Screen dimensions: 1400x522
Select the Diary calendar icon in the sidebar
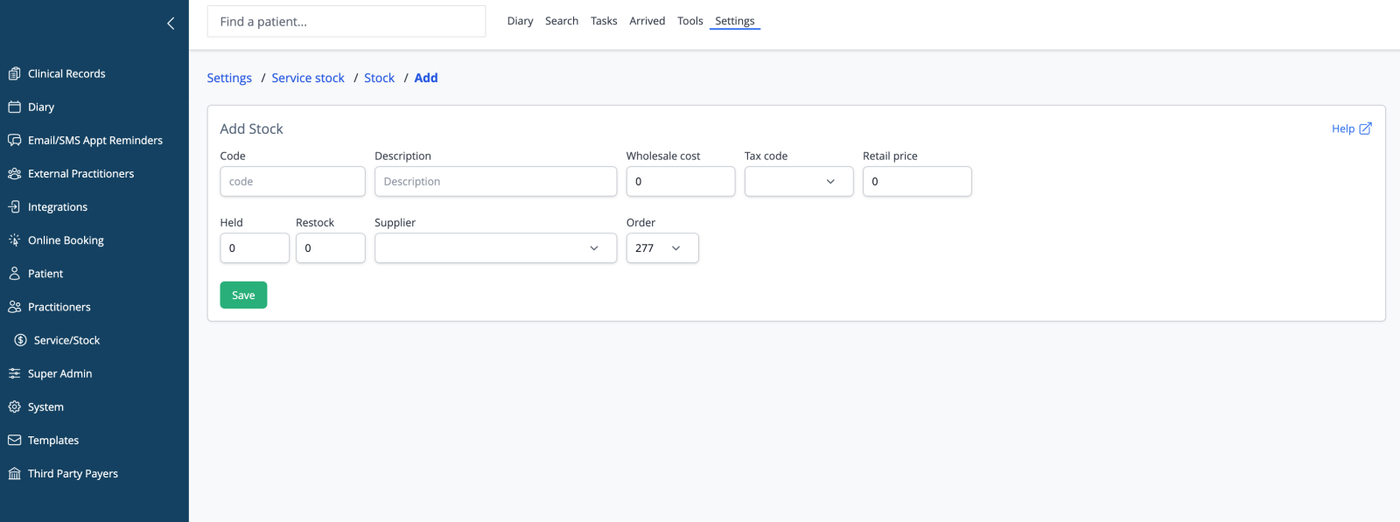click(14, 107)
